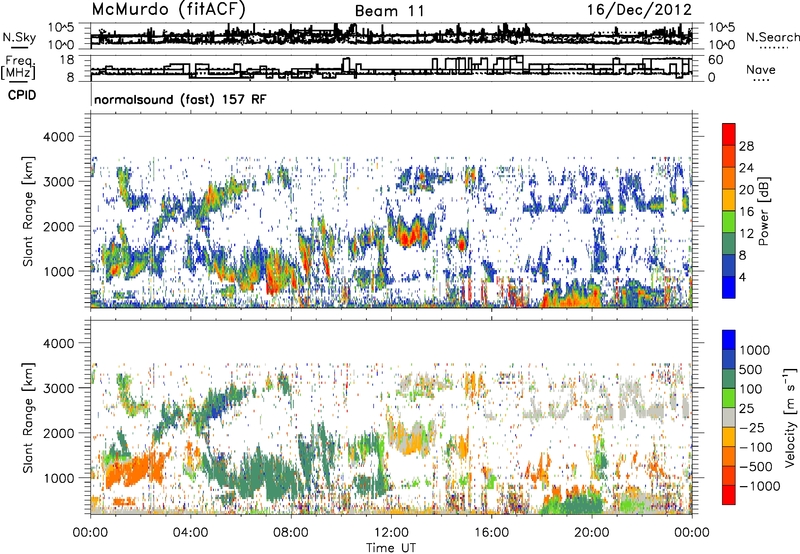The width and height of the screenshot is (800, 554).
Task: Click the yellow 16-20 dB Power swatch
Action: pos(729,199)
